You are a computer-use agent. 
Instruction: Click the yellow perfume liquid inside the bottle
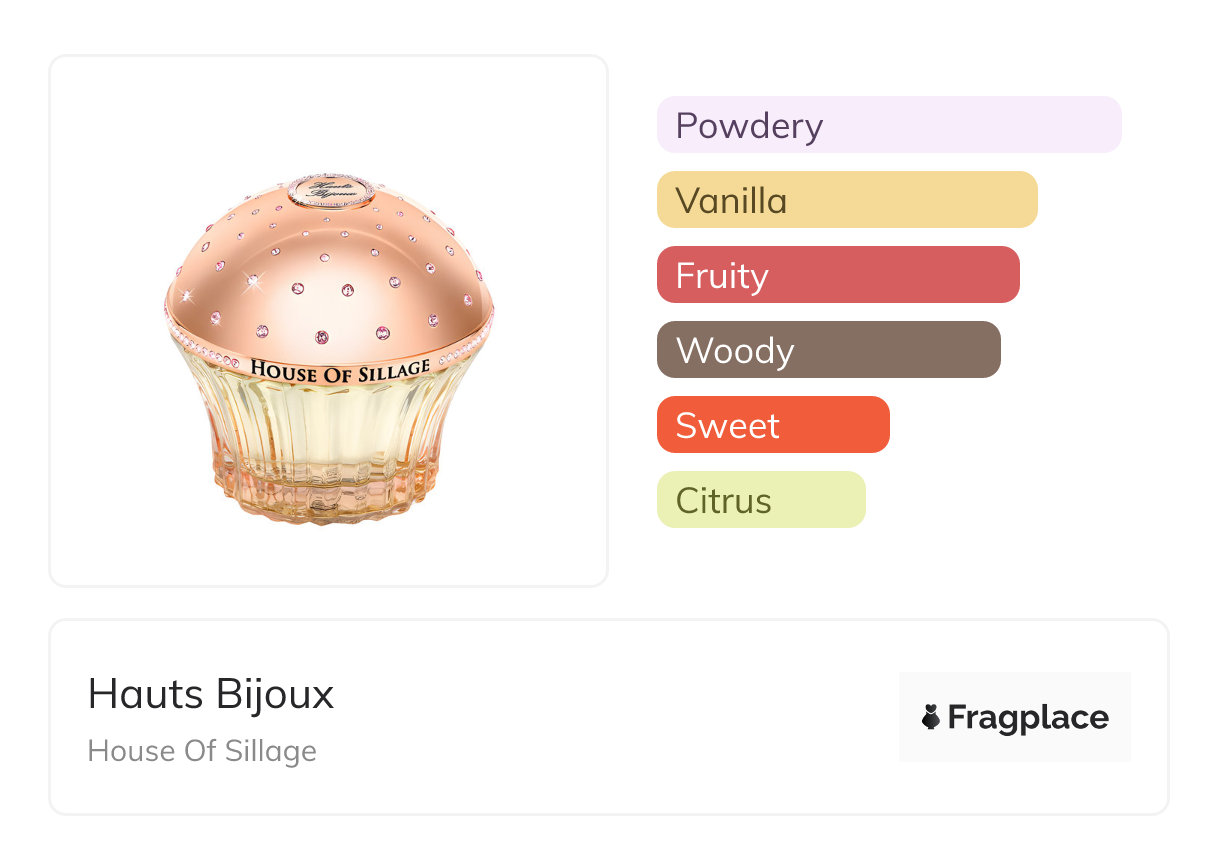coord(330,430)
